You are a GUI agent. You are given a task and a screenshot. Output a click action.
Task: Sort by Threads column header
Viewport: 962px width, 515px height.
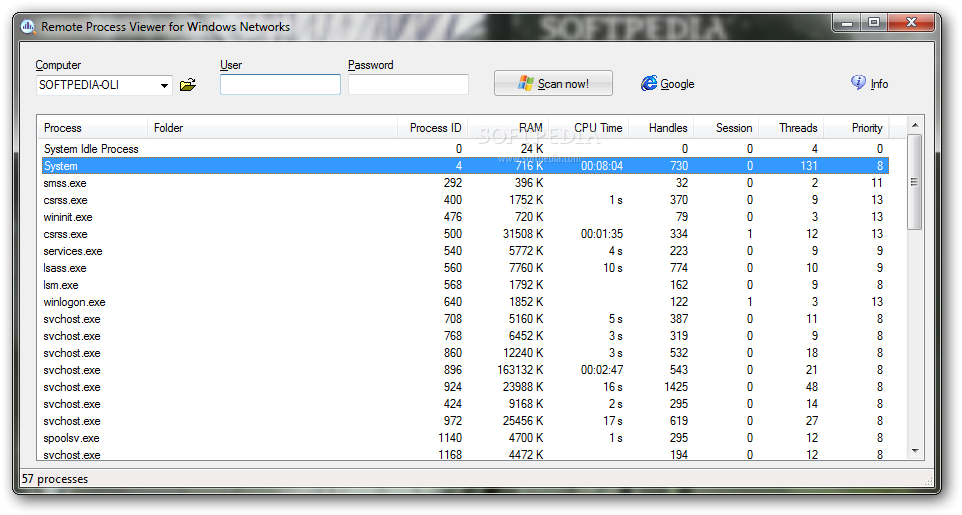coord(791,128)
